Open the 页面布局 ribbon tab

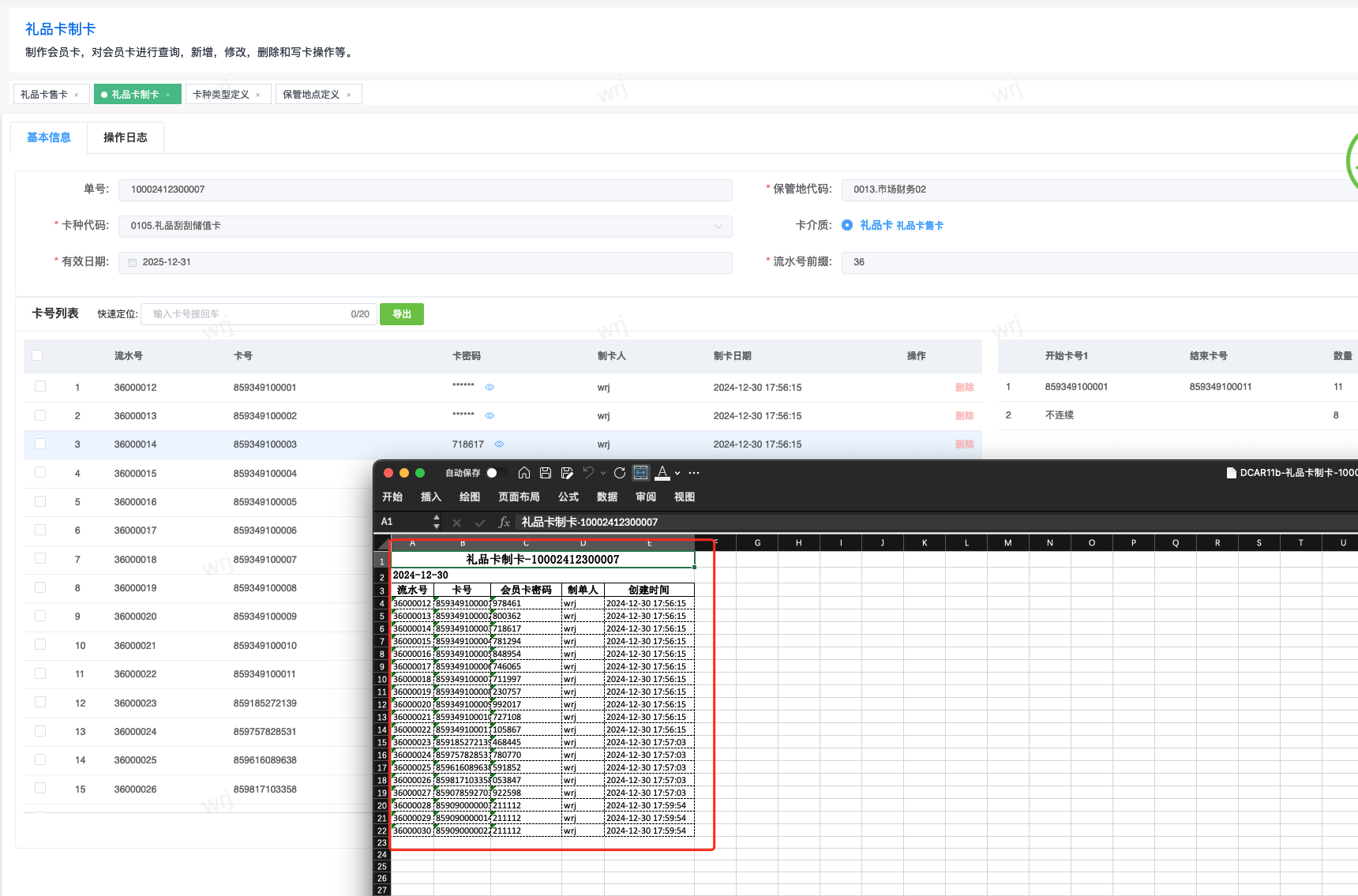[519, 497]
